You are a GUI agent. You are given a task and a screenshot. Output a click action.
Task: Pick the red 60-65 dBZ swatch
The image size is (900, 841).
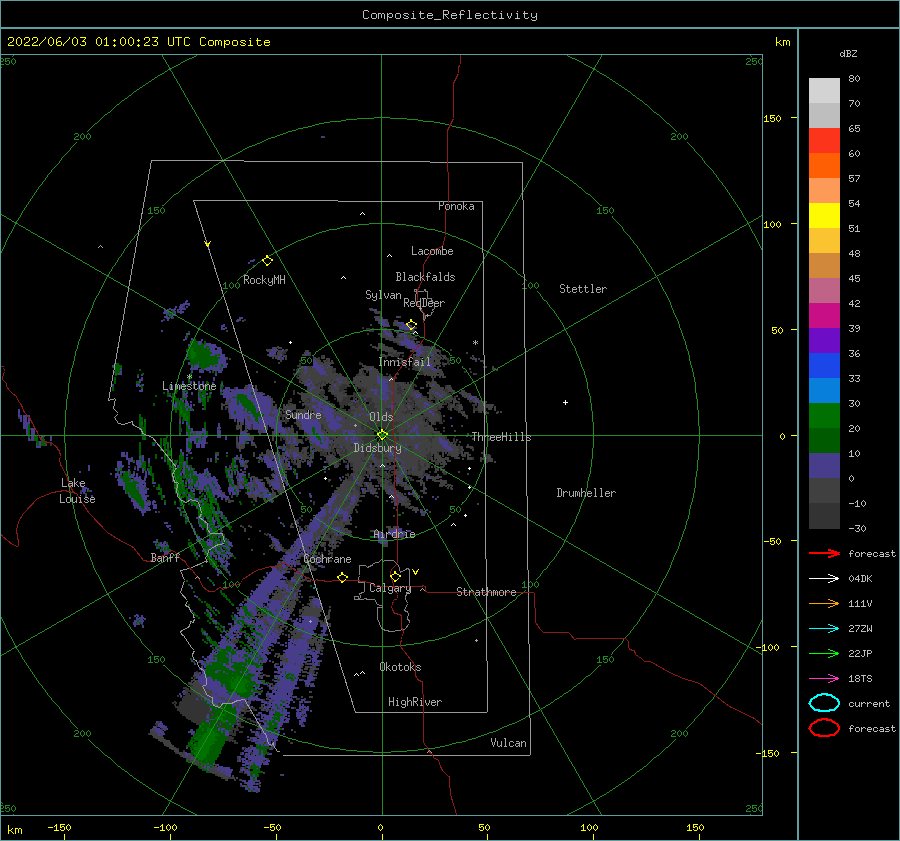coord(824,141)
